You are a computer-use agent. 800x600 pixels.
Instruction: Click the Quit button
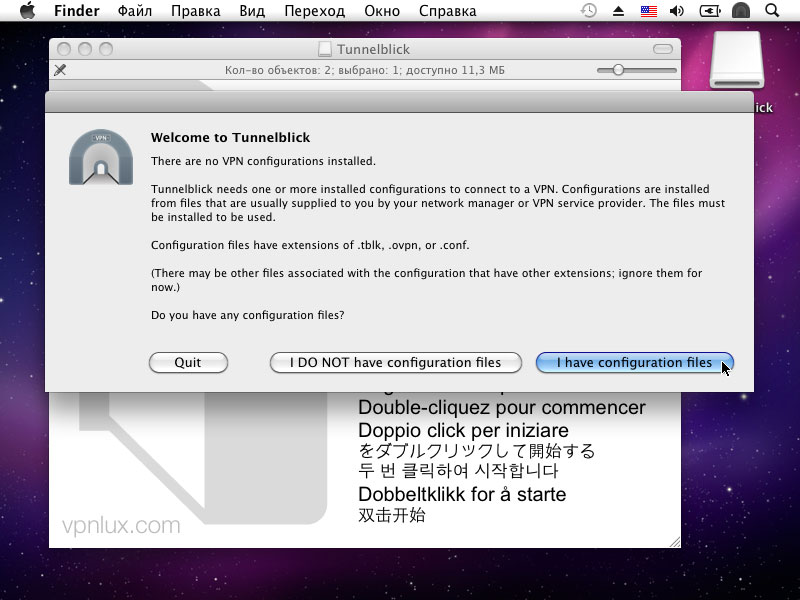(188, 362)
